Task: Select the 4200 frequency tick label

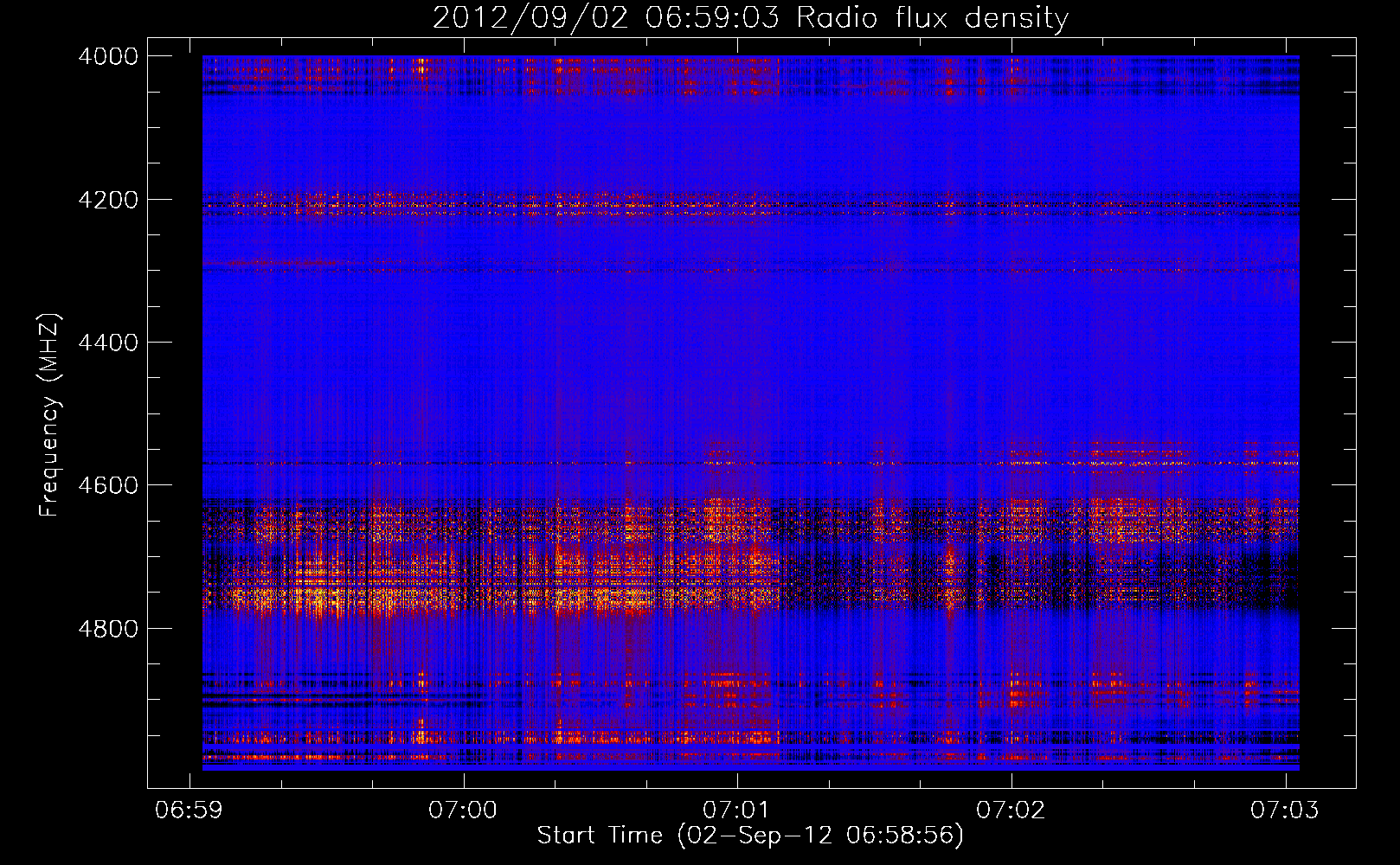Action: [108, 200]
